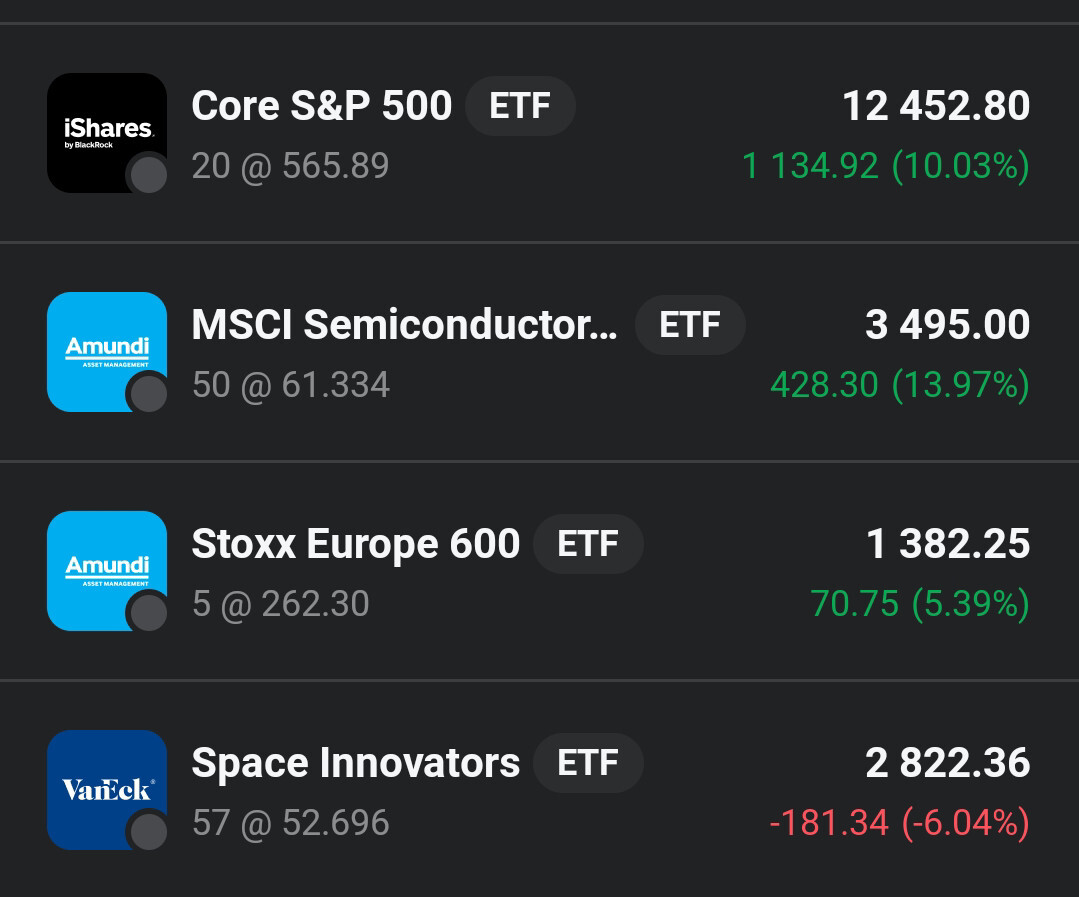The image size is (1079, 897).
Task: Tap the ETF tag beside Space Innovators
Action: coord(588,763)
